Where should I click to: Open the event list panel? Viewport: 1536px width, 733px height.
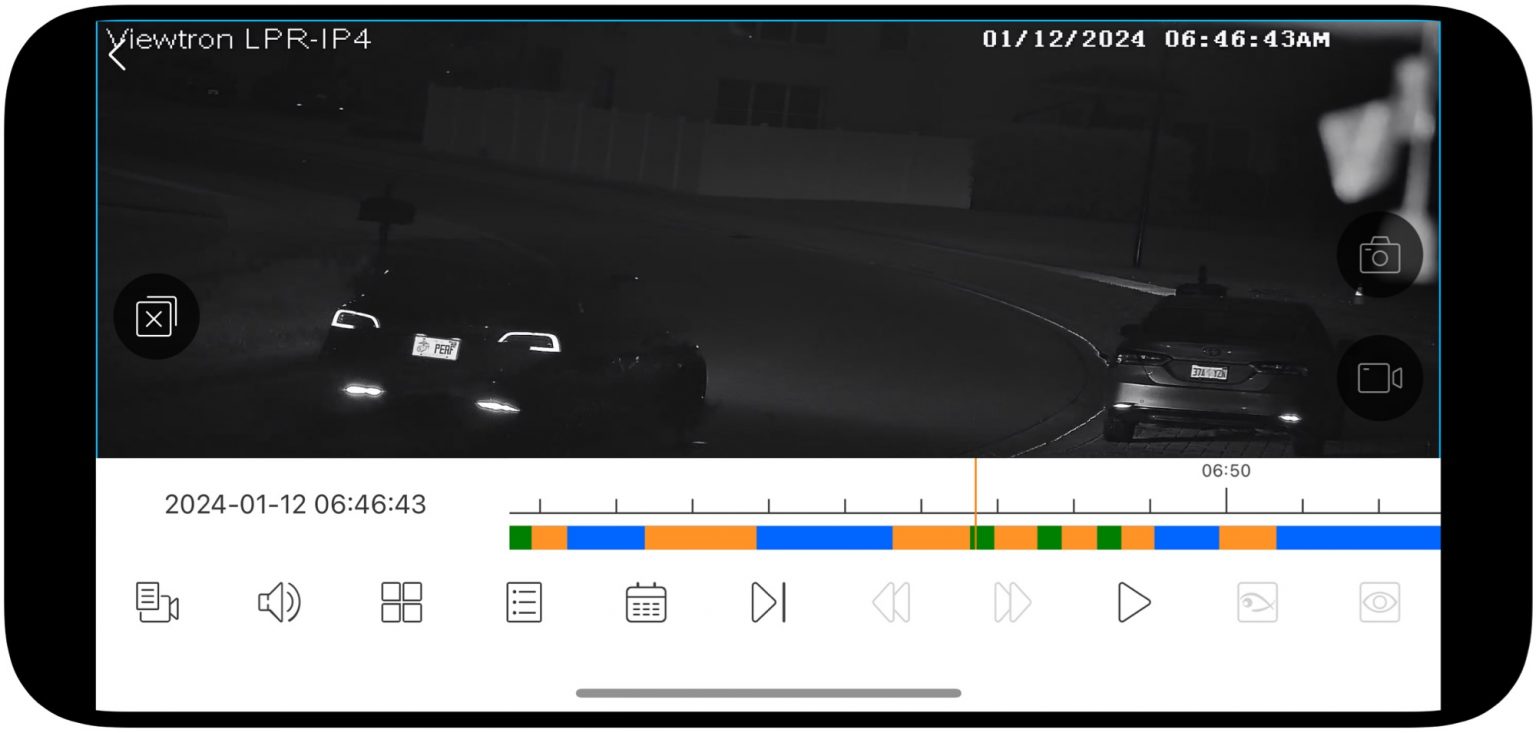(524, 601)
